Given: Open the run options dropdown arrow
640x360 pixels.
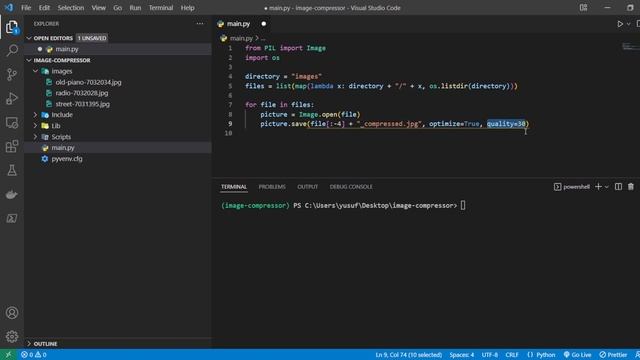Looking at the screenshot, I should click(629, 24).
